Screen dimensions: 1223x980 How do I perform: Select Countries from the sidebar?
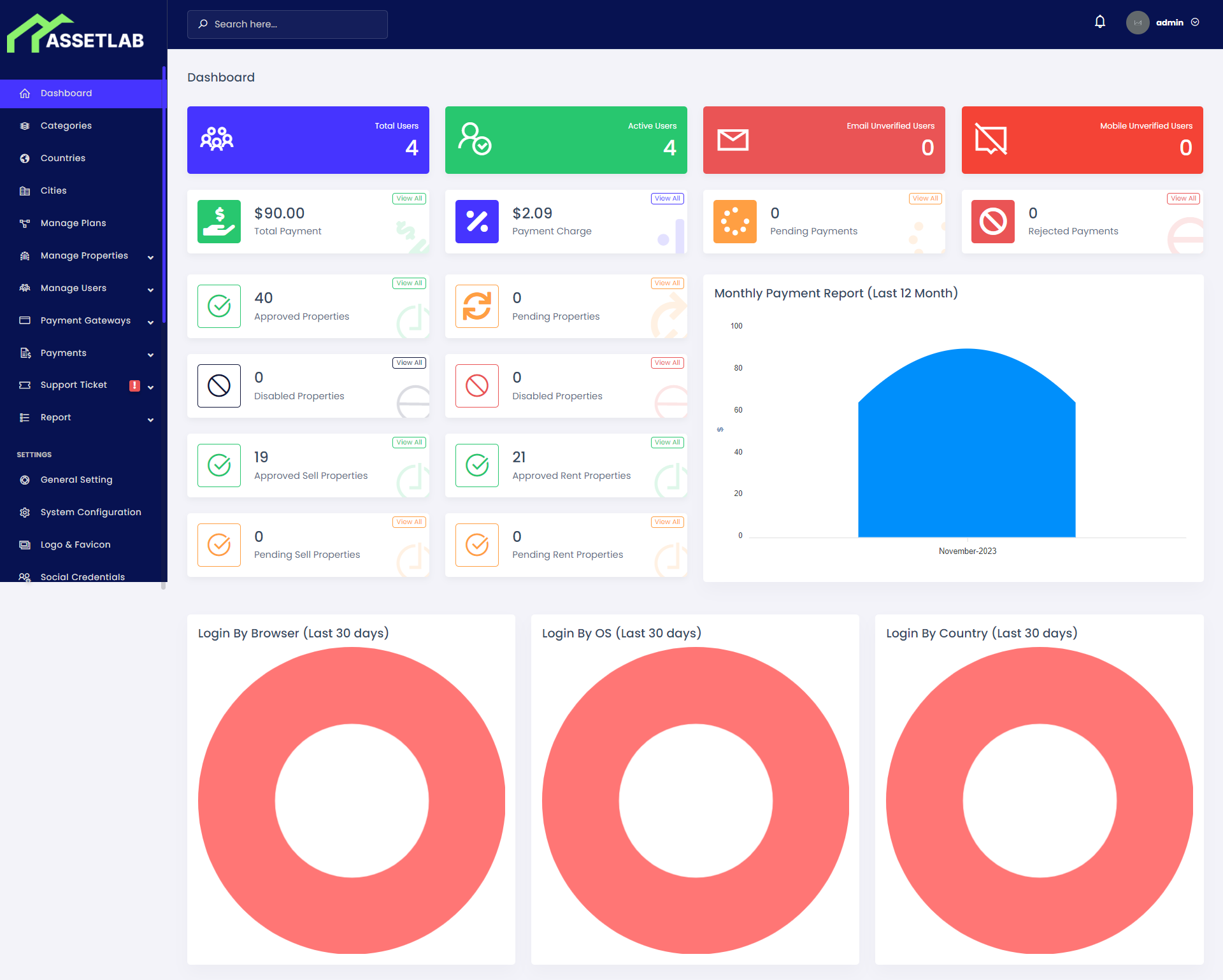point(62,157)
